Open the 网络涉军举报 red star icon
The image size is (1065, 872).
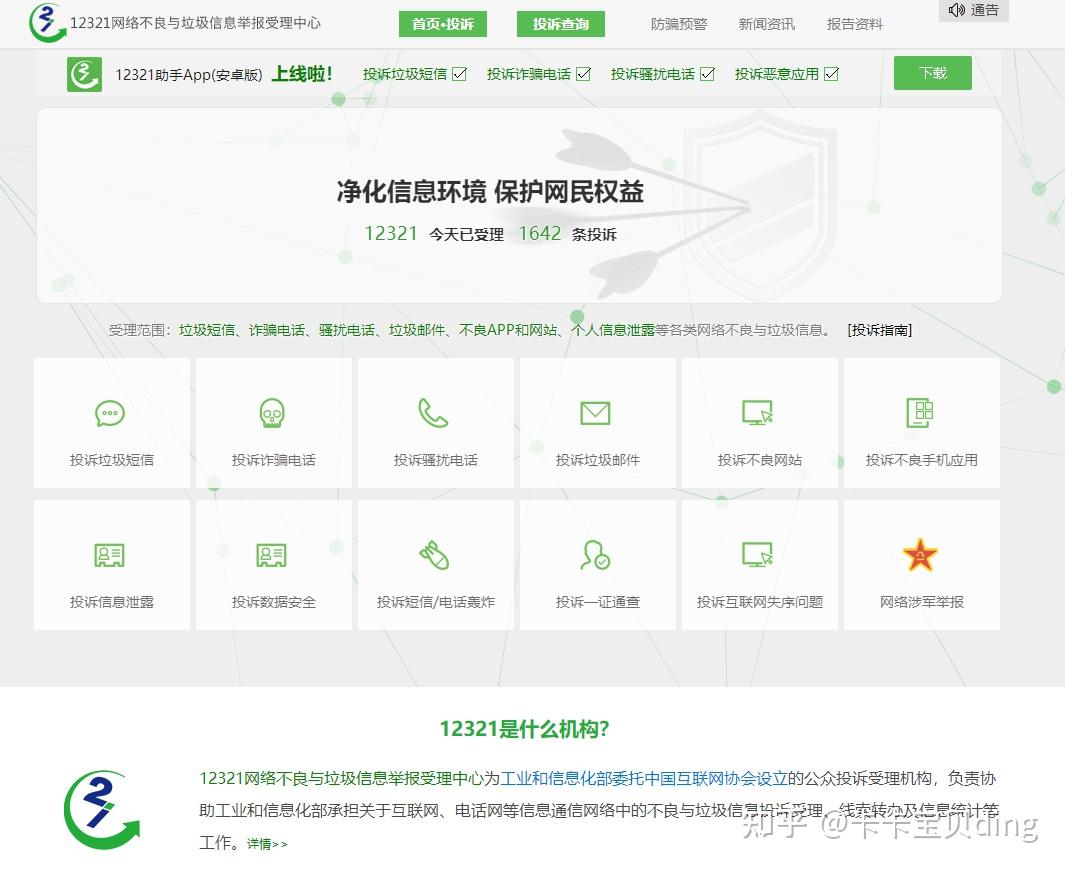tap(920, 555)
